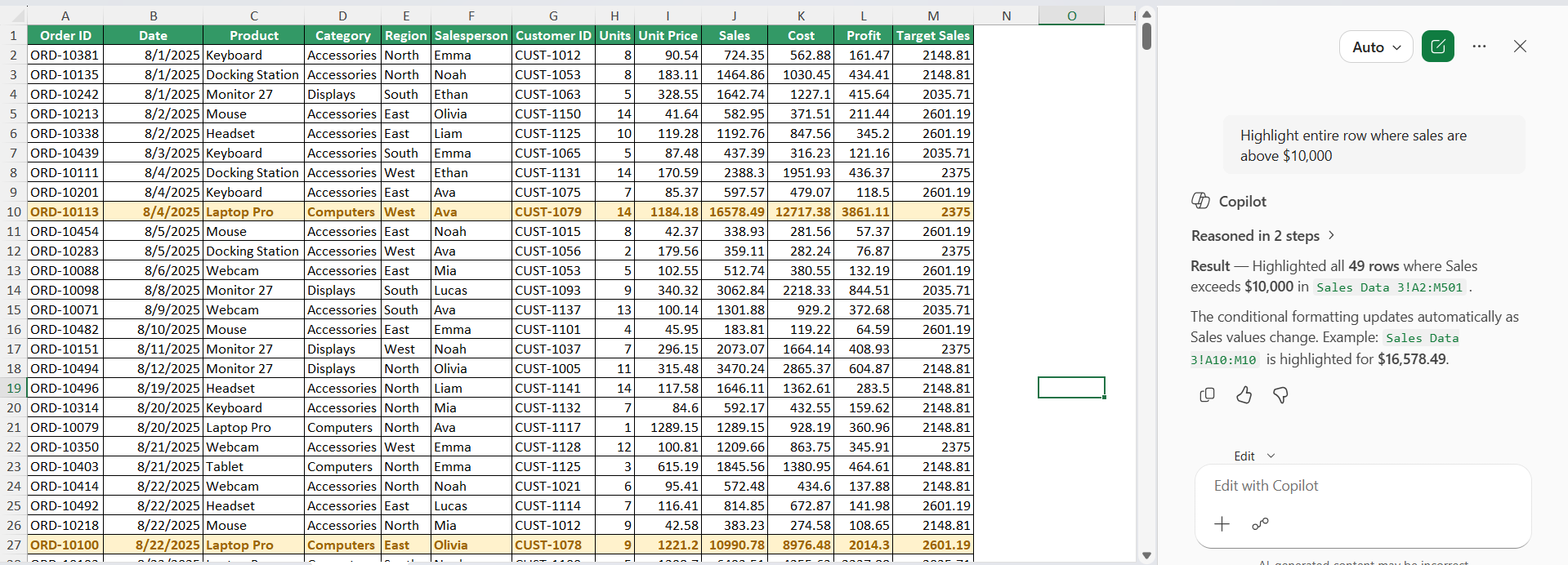The image size is (1568, 565).
Task: Click the Edit with Copilot input field
Action: [x=1363, y=486]
